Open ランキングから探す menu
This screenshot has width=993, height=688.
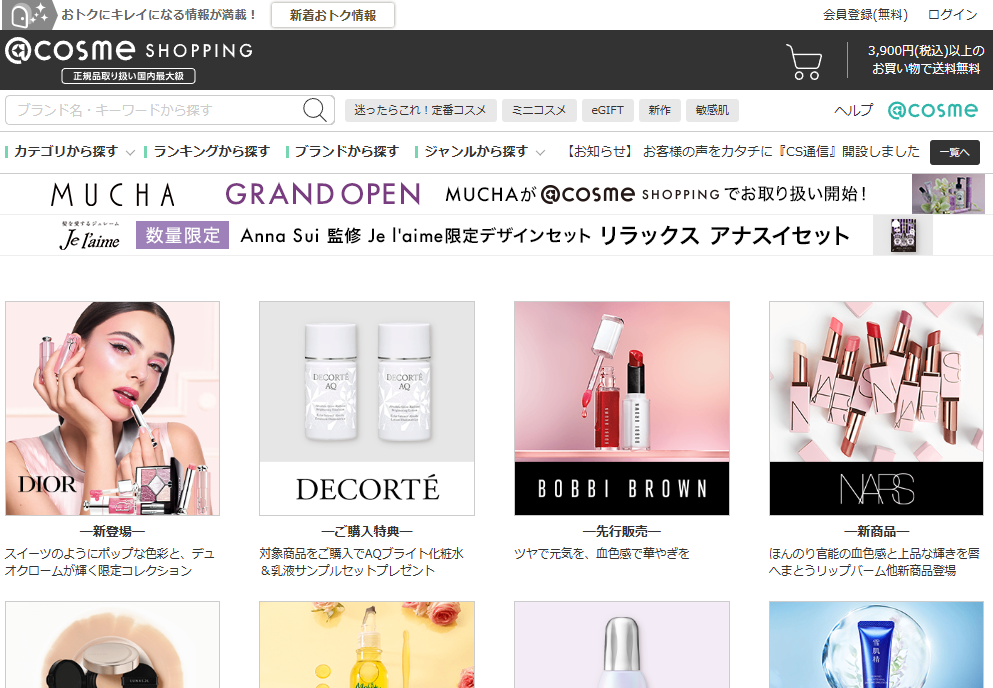coord(211,152)
